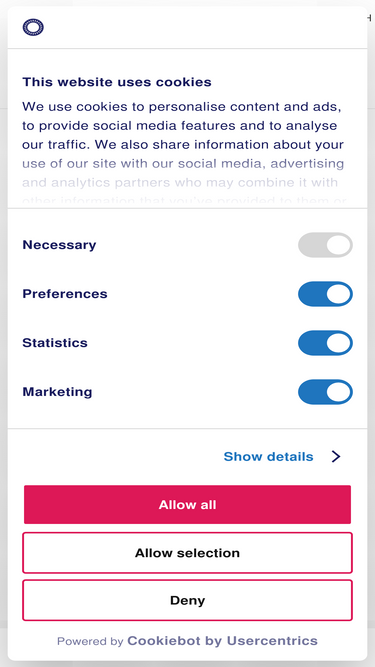Switch off the Marketing cookies toggle

click(325, 392)
